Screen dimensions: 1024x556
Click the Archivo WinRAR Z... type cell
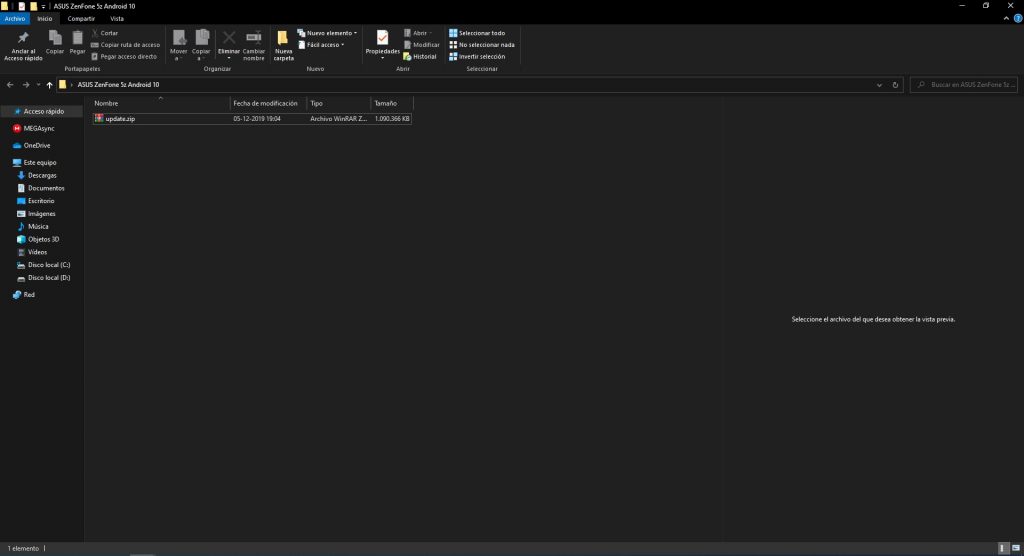coord(338,119)
